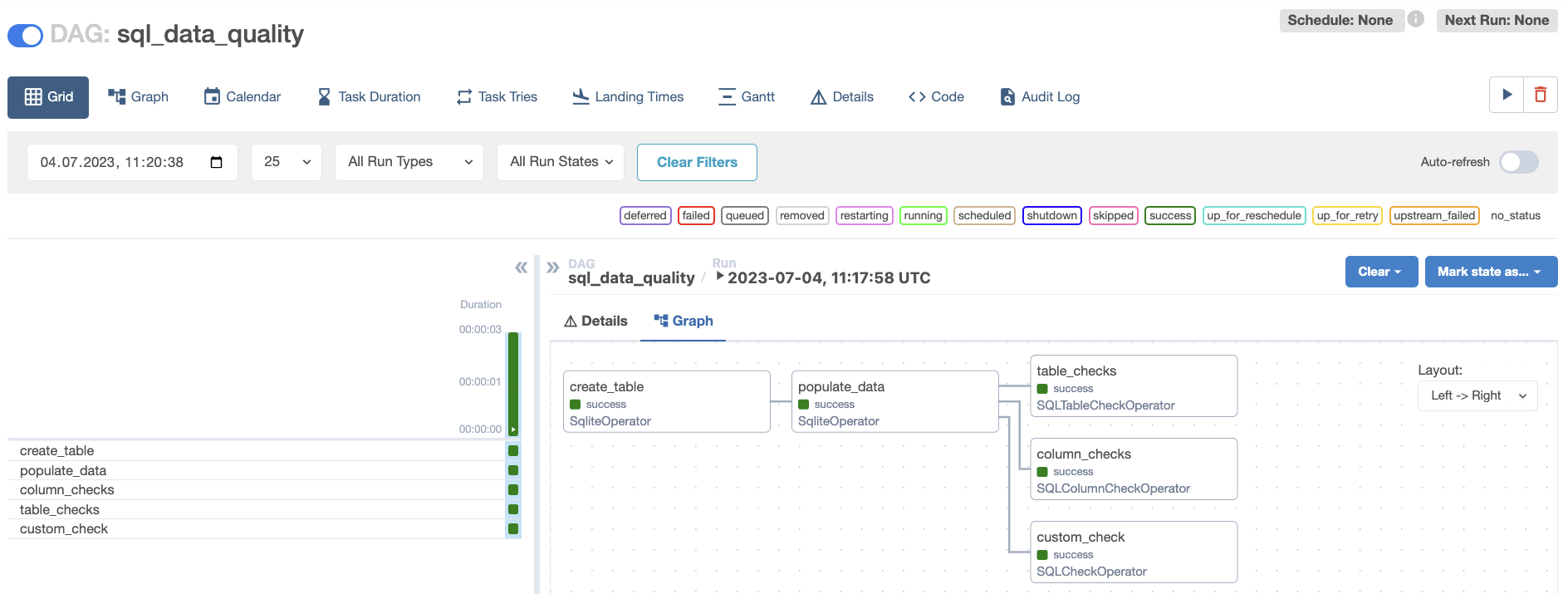Click the create_table task status square

[513, 451]
